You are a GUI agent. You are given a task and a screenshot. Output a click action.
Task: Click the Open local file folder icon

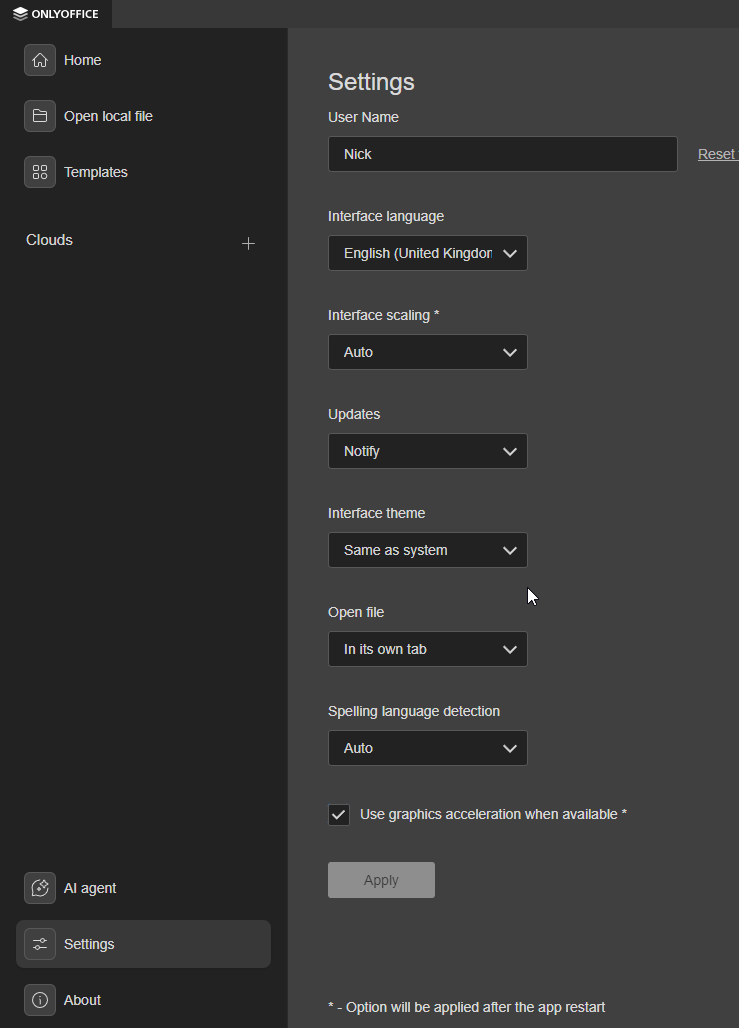[40, 116]
